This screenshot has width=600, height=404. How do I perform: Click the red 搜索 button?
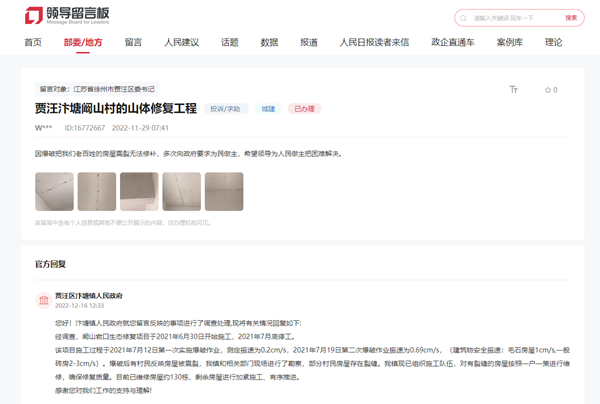(x=571, y=18)
